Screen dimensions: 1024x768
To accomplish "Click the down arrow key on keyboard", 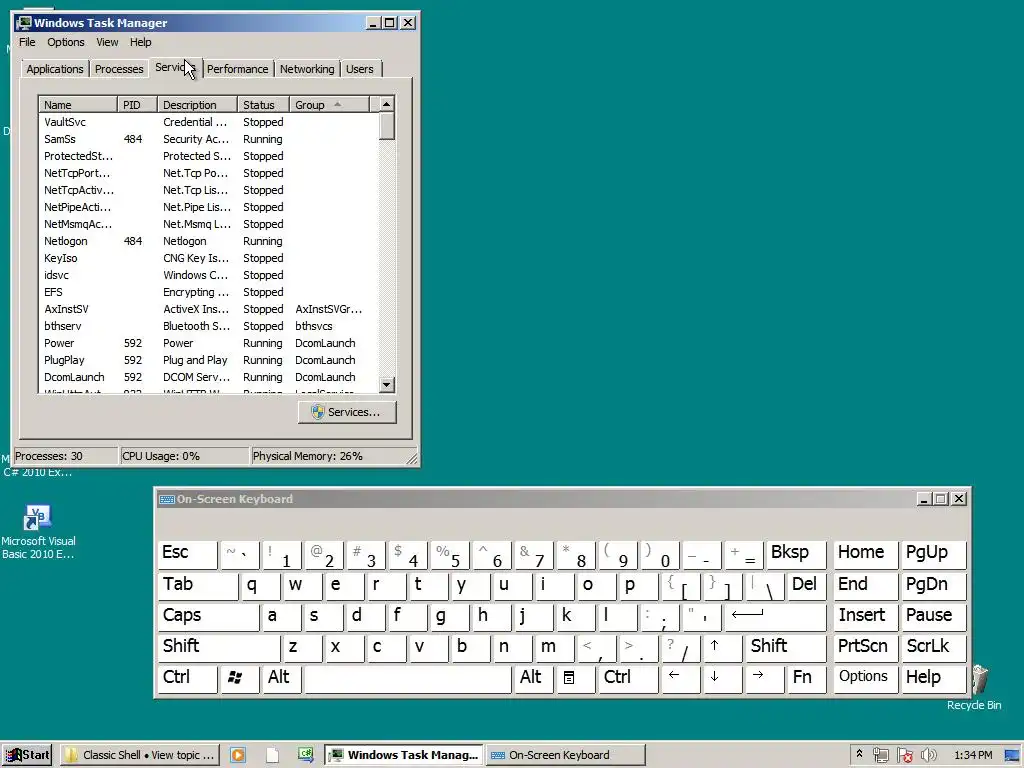I will [722, 679].
